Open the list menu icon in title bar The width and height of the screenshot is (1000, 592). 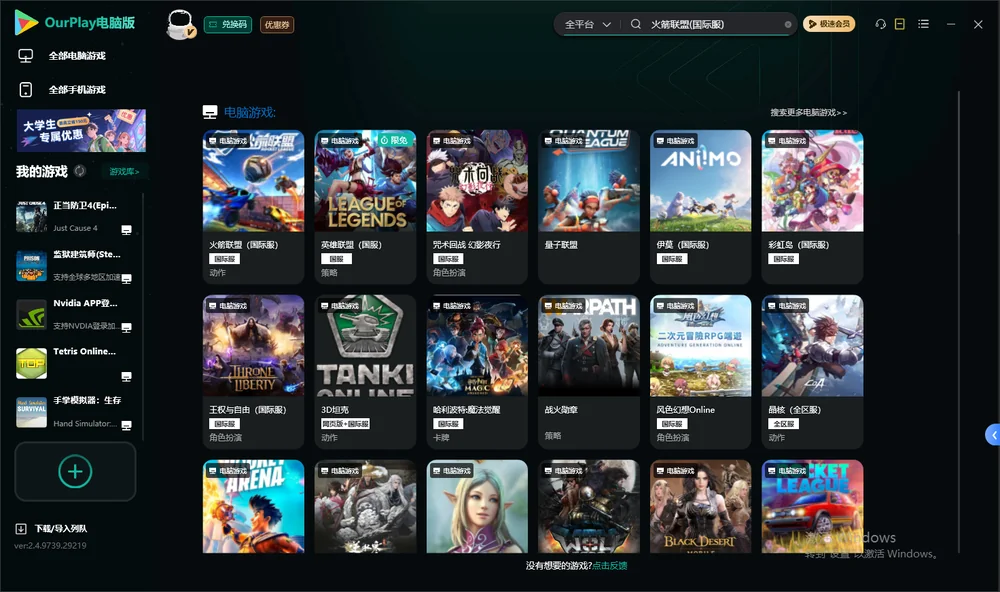pos(923,24)
